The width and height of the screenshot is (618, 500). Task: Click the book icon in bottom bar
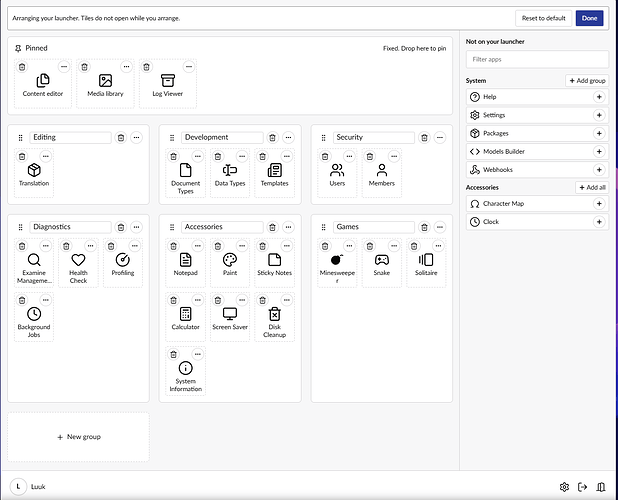601,487
